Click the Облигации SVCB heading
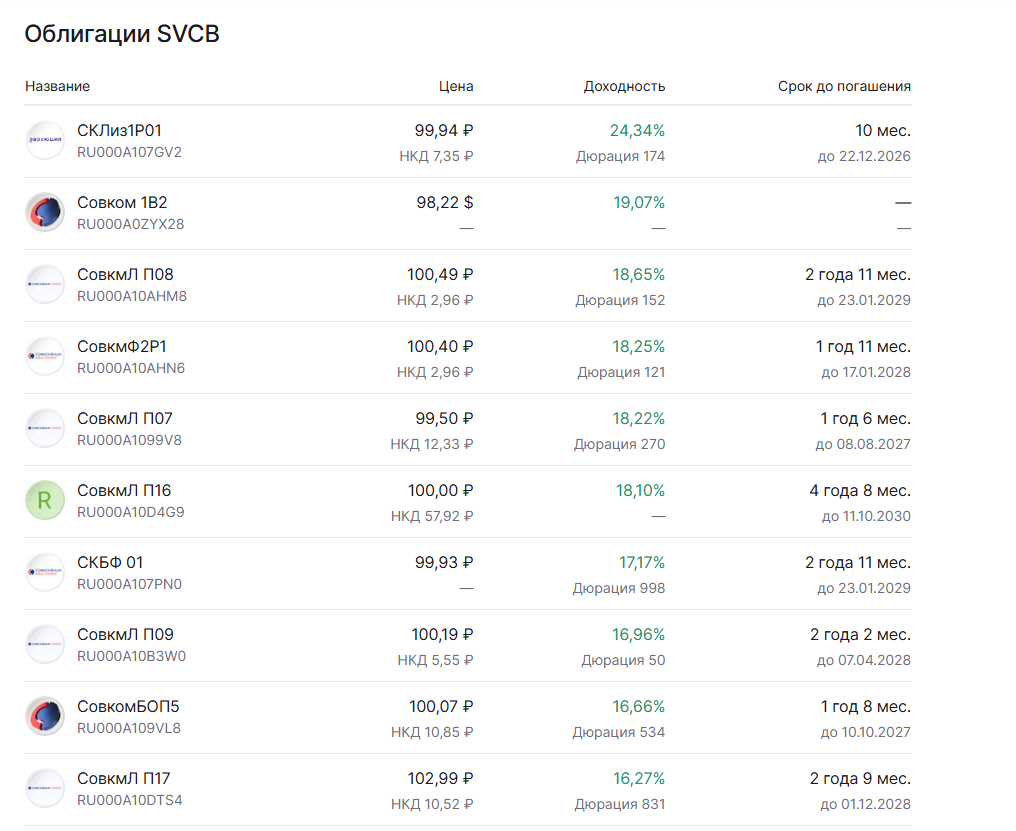Image resolution: width=1016 pixels, height=831 pixels. [x=122, y=34]
